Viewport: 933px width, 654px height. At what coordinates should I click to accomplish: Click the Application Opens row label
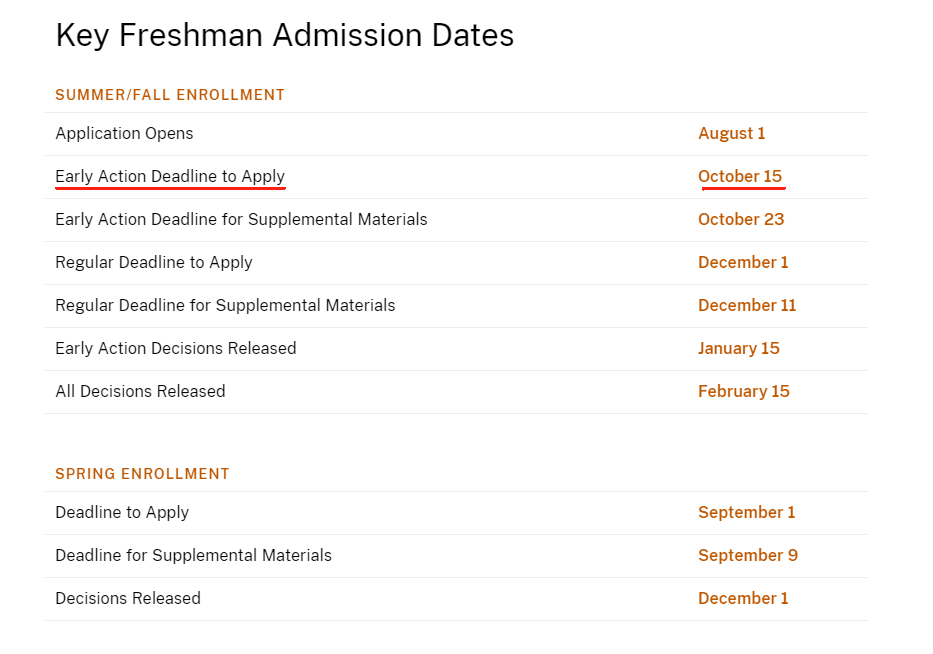pyautogui.click(x=124, y=134)
